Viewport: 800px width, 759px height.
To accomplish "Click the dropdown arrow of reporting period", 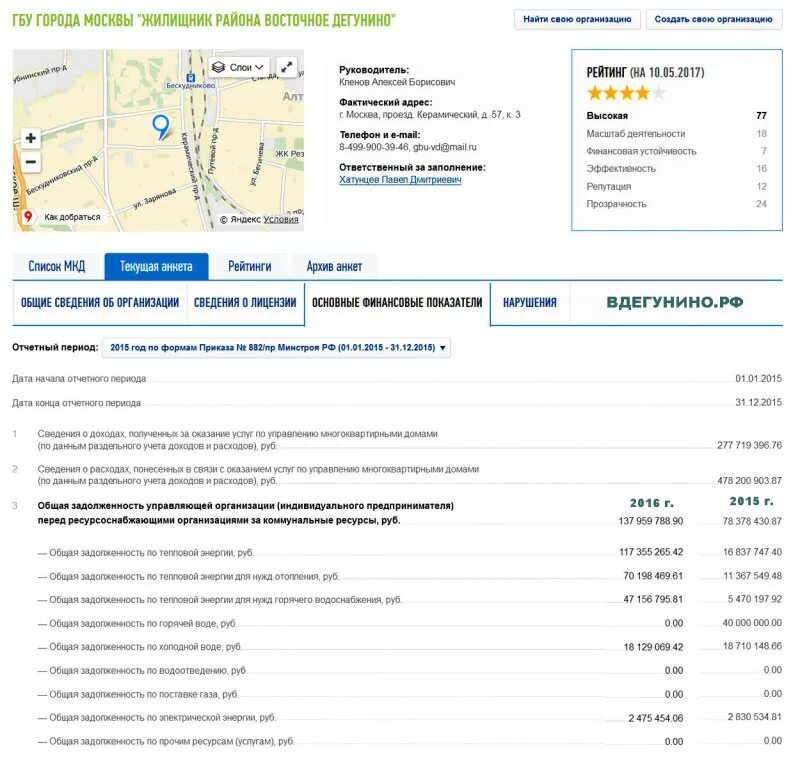I will click(442, 348).
